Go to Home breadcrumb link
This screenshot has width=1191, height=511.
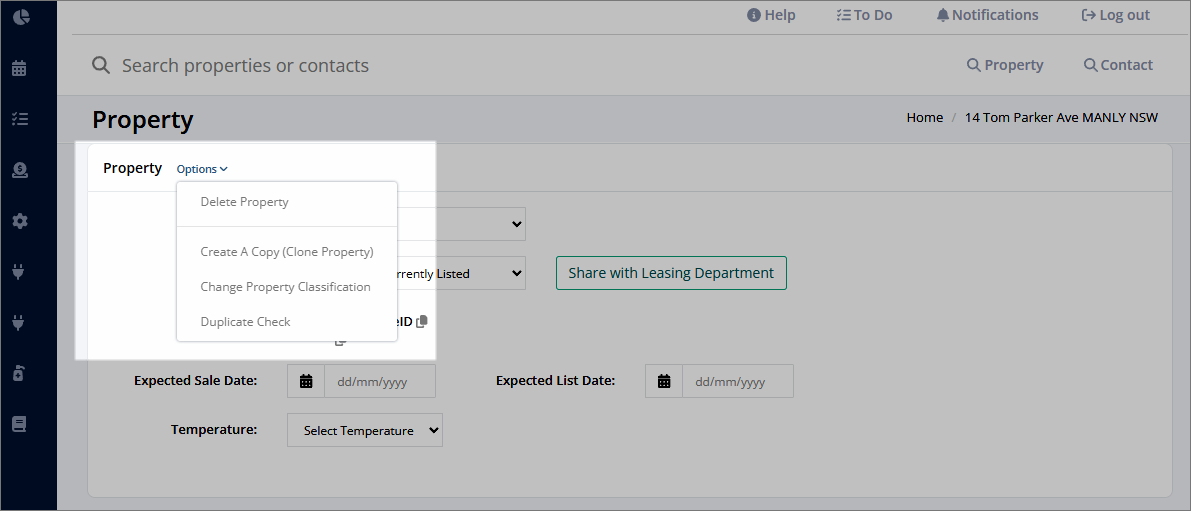click(924, 118)
